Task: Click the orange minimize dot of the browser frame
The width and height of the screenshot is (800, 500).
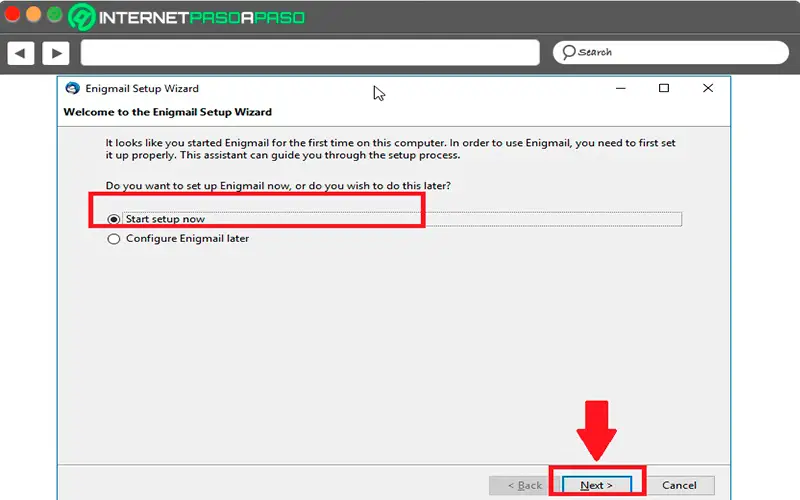Action: [33, 14]
